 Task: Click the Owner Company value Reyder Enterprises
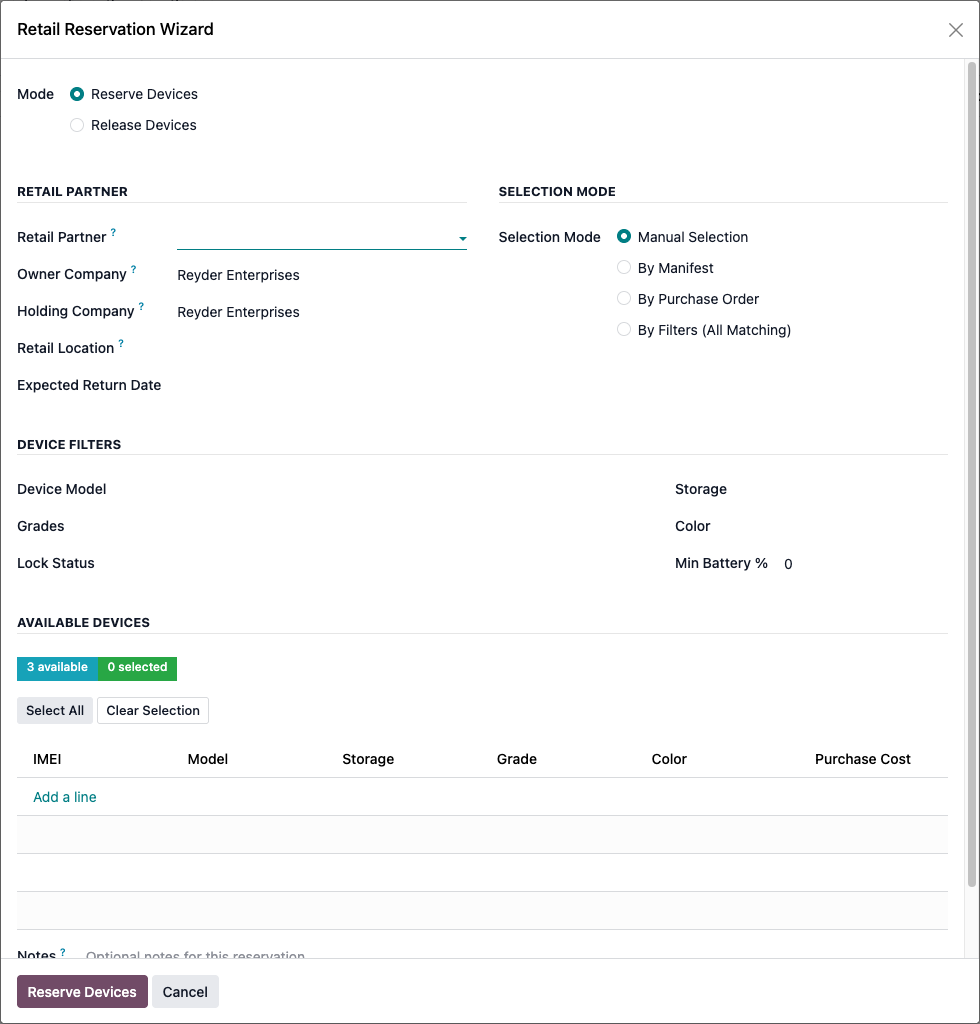pos(238,275)
